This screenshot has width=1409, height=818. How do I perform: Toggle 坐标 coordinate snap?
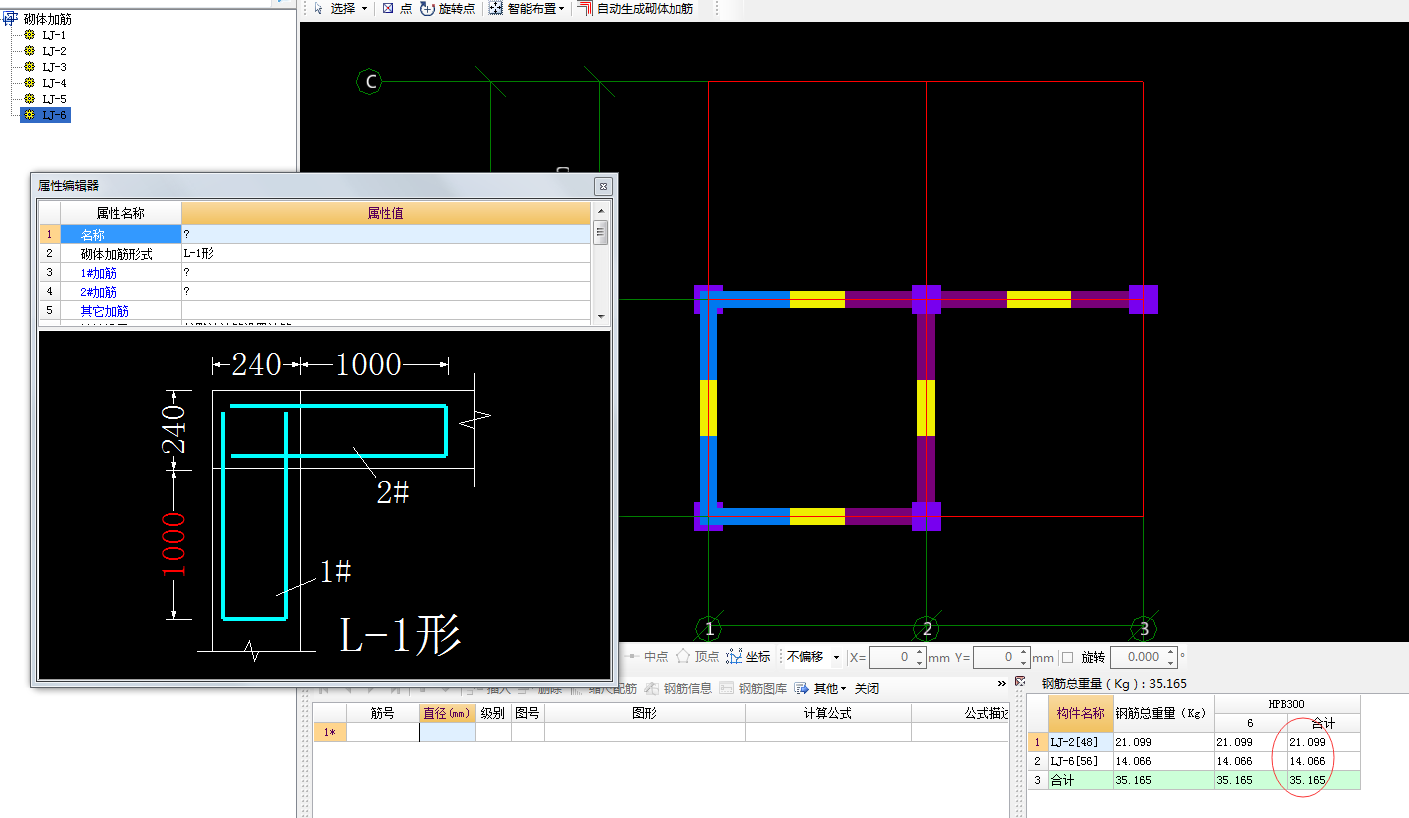[748, 657]
